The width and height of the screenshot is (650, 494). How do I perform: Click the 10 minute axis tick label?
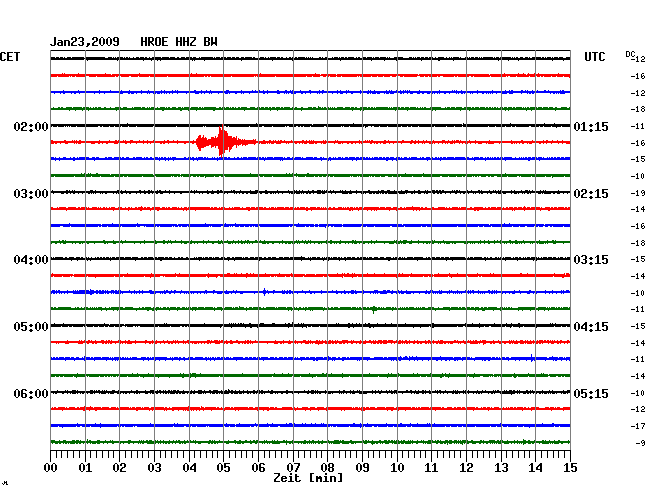point(397,468)
